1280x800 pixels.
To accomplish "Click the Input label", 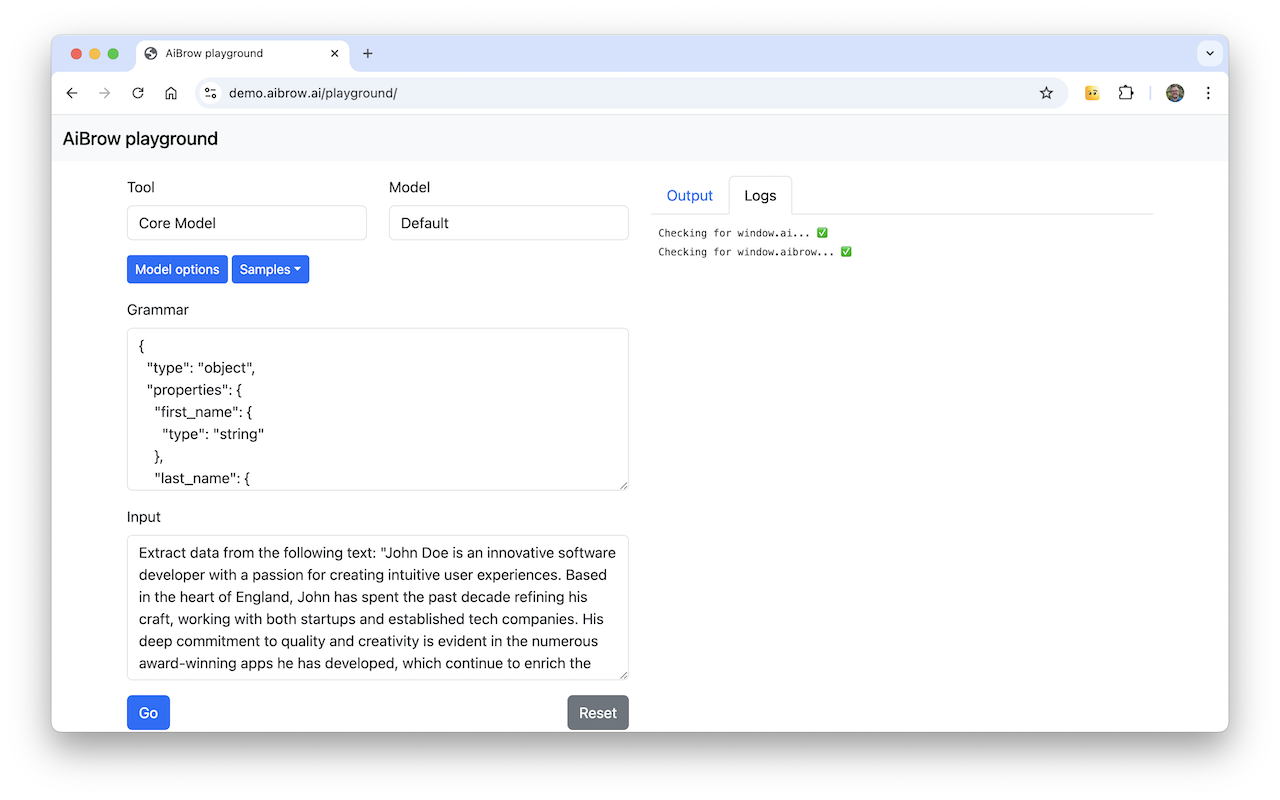I will (x=144, y=517).
